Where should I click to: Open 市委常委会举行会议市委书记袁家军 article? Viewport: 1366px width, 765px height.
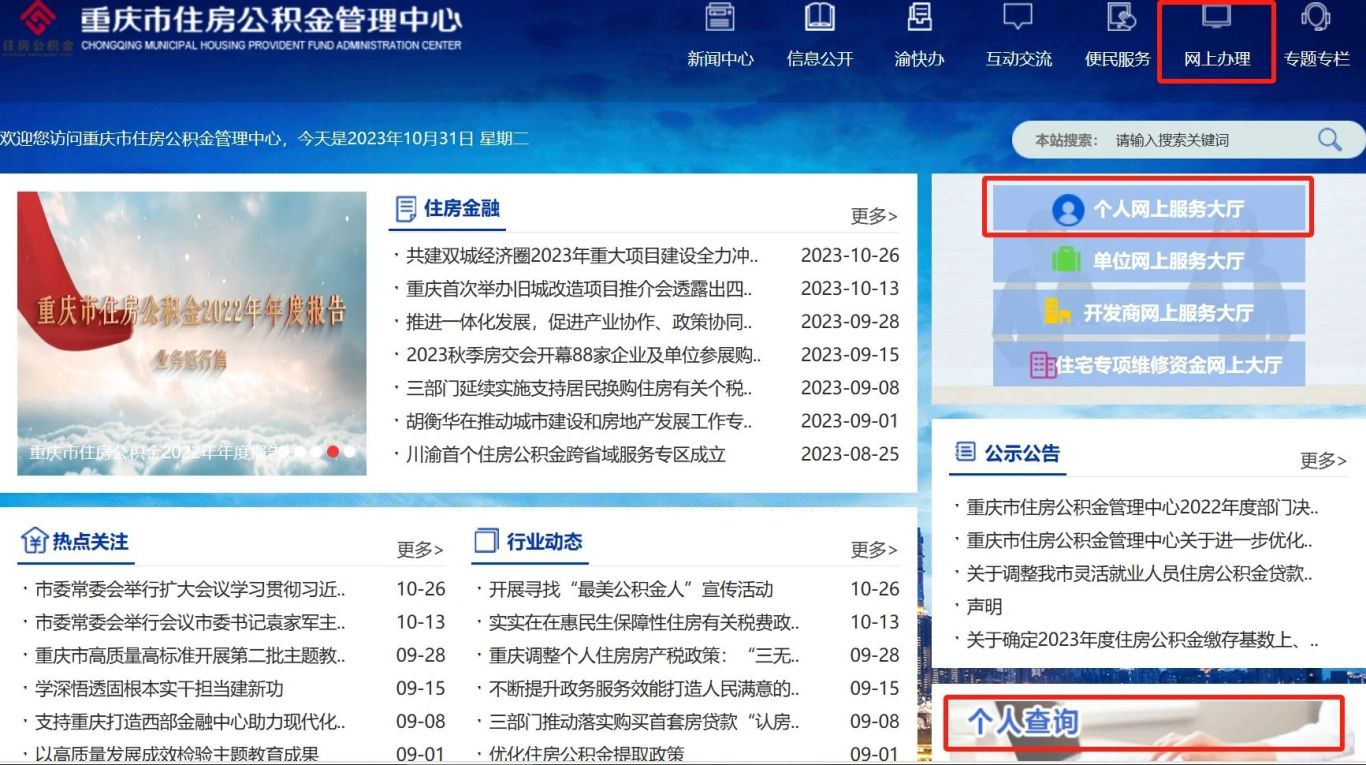pos(190,623)
